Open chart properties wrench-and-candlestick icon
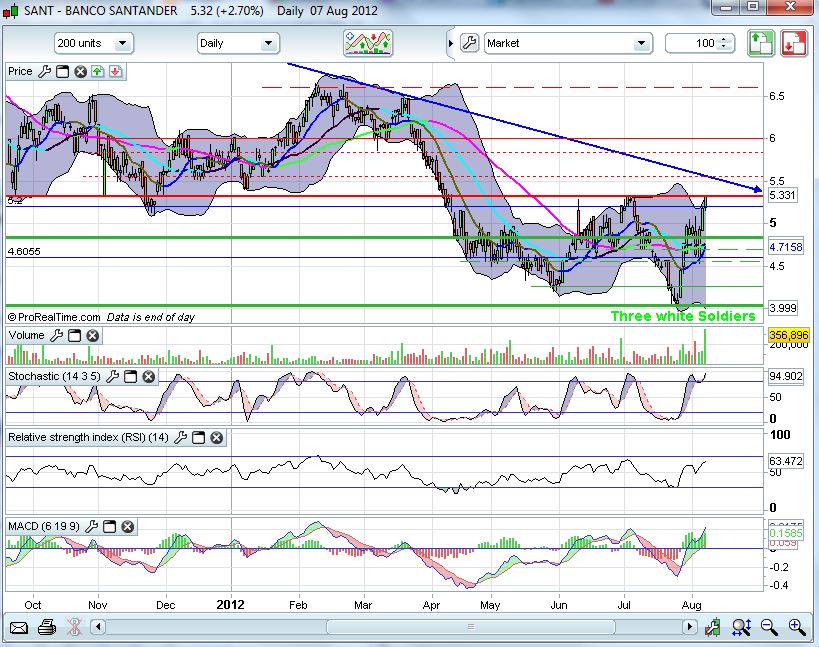 712,627
